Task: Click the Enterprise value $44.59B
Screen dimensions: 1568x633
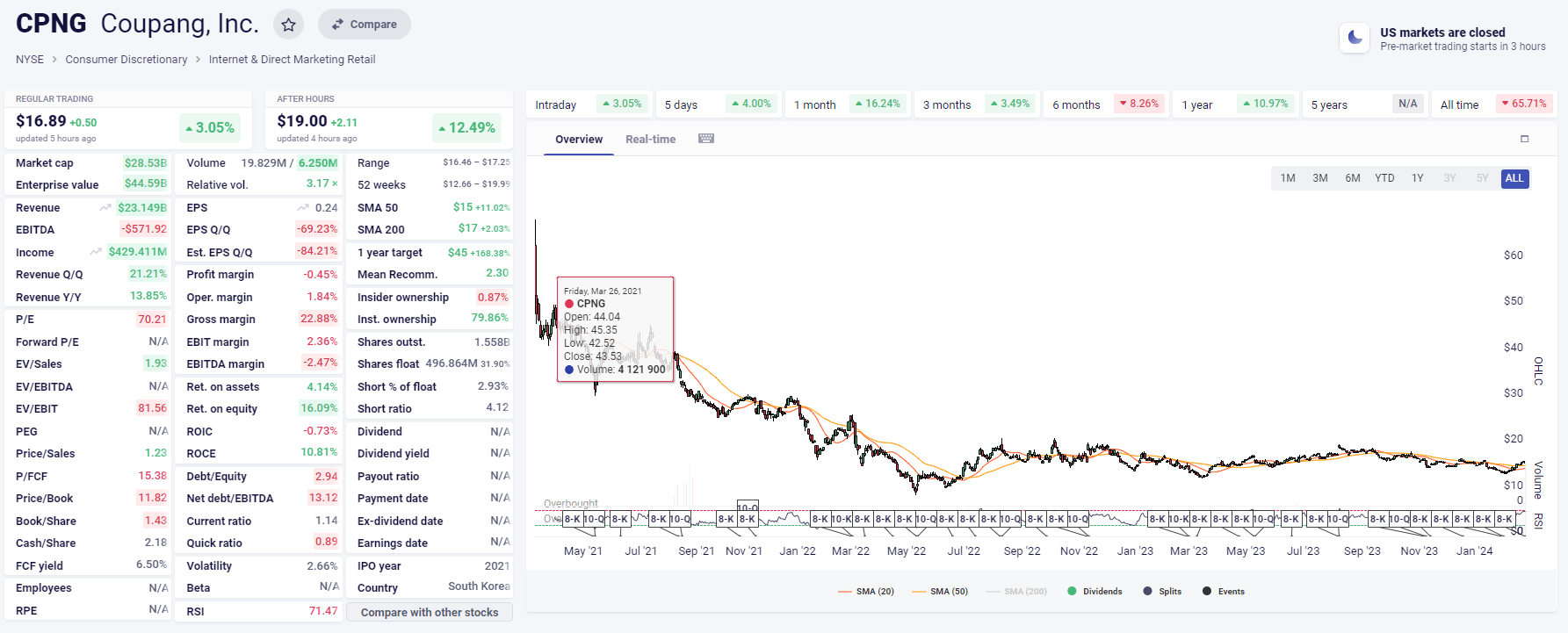Action: [145, 183]
